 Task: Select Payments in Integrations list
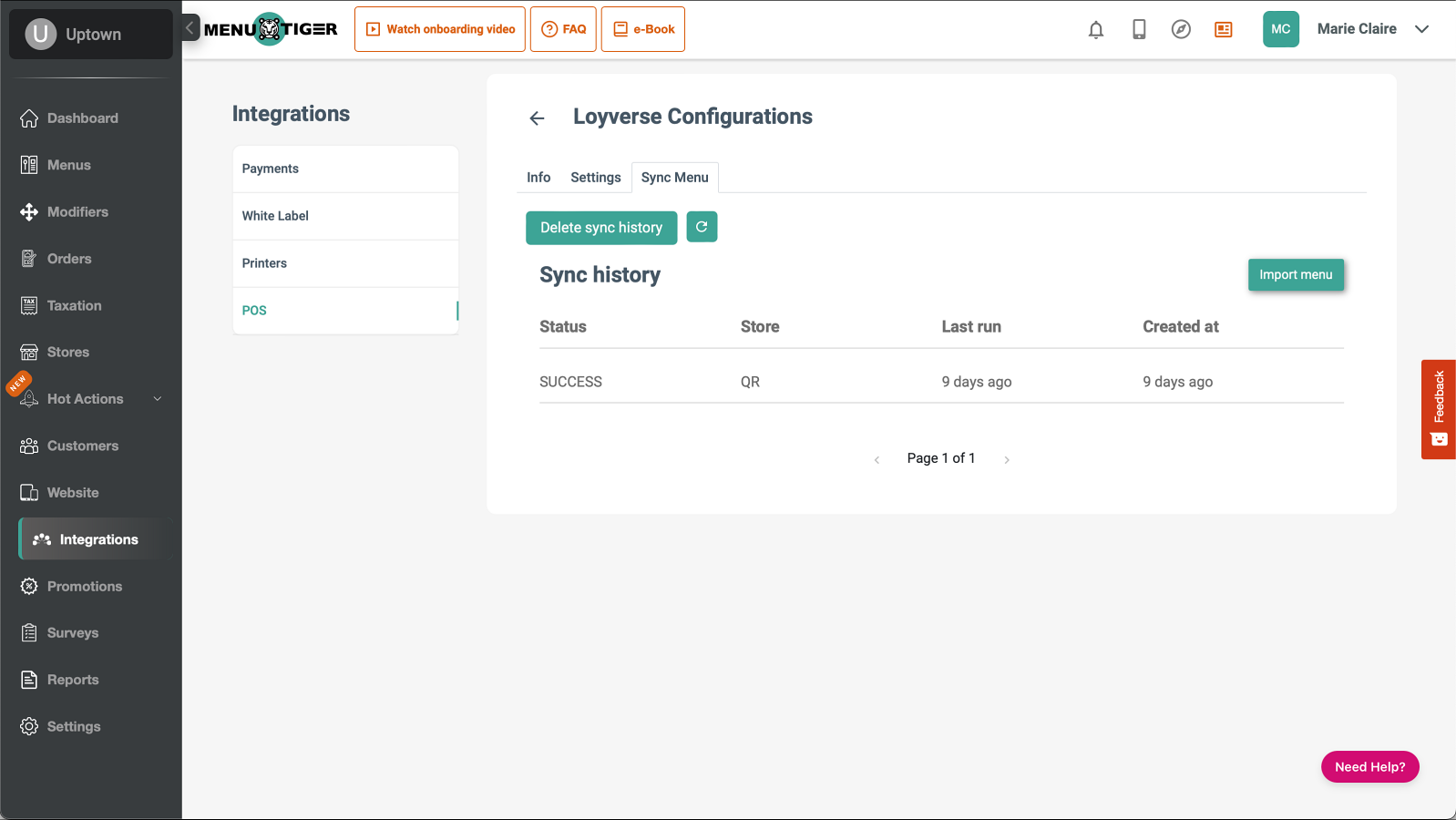tap(345, 169)
